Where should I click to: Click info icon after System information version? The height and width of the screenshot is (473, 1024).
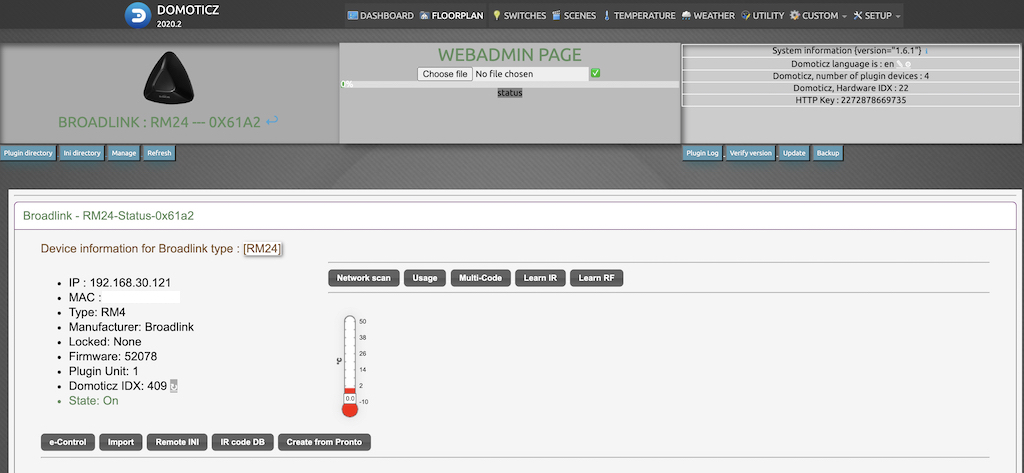(x=927, y=50)
